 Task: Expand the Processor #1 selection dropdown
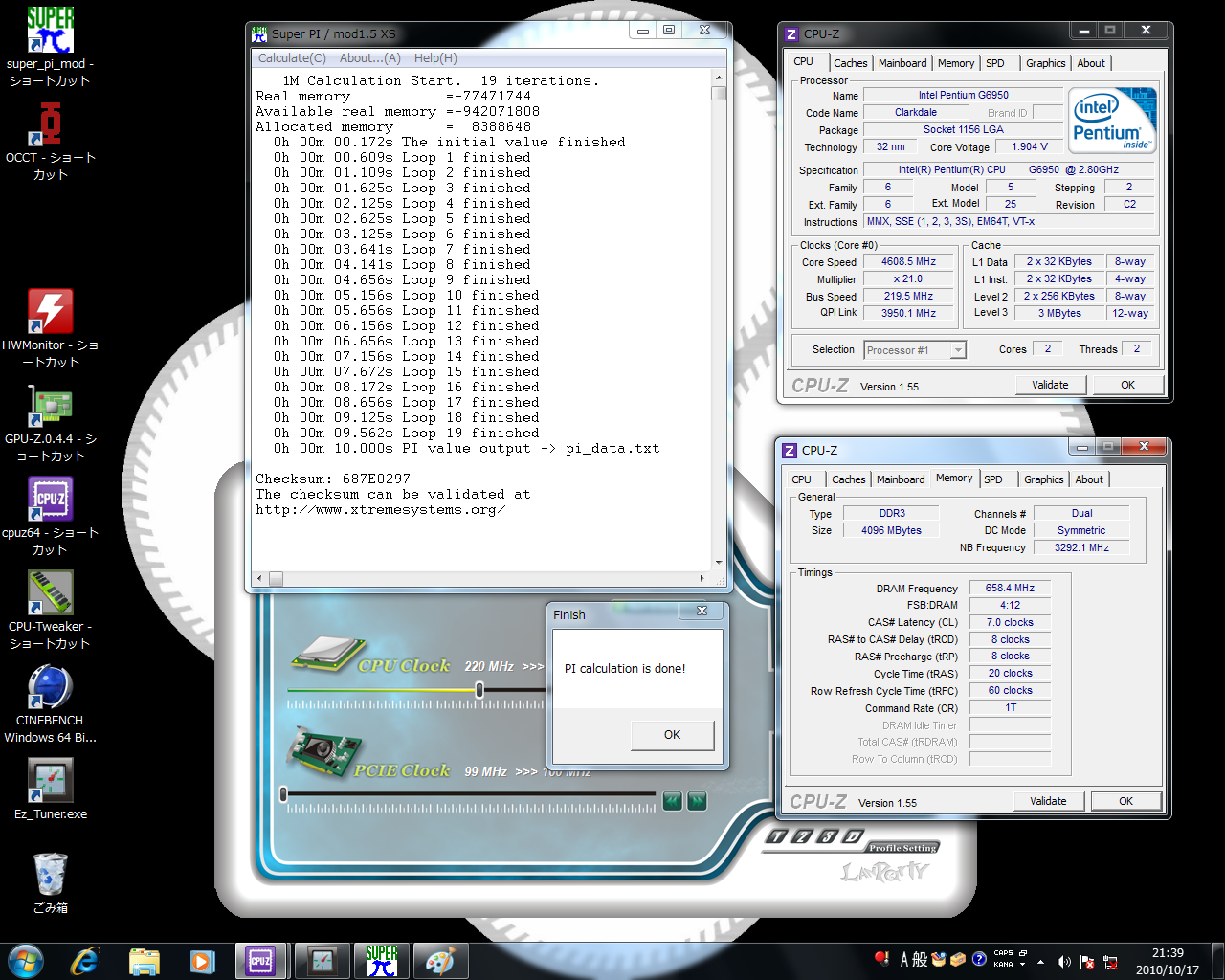958,350
